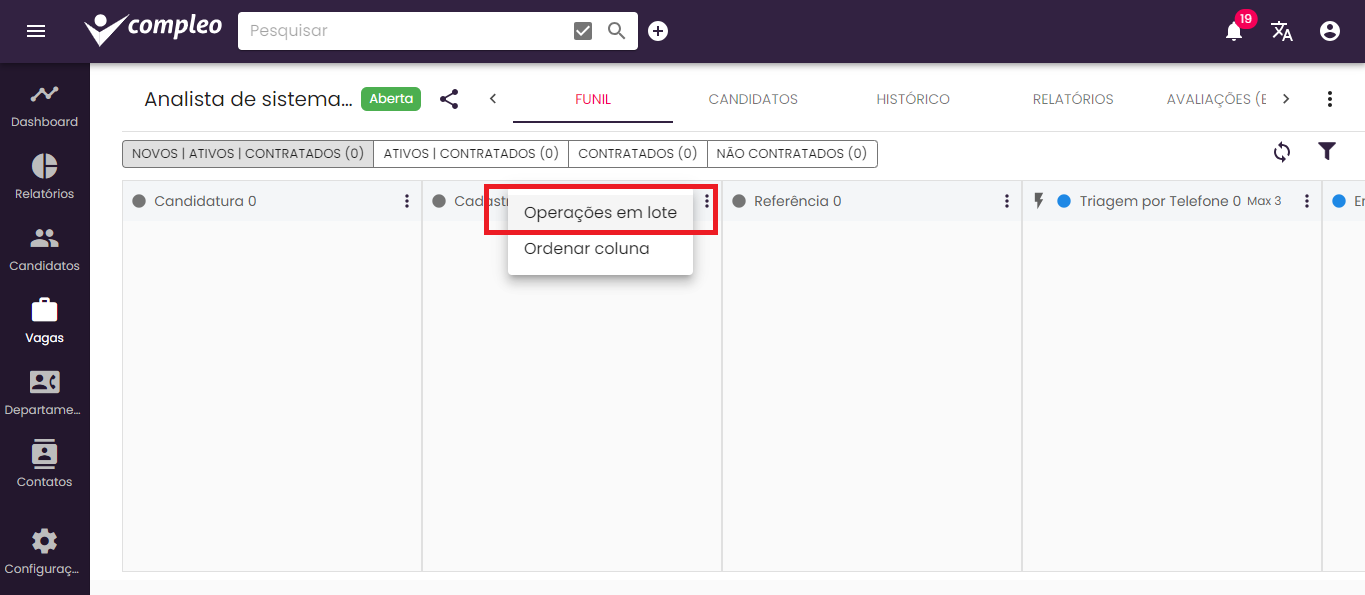Screen dimensions: 1365x595
Task: Open Relatórios from the sidebar
Action: 44,176
